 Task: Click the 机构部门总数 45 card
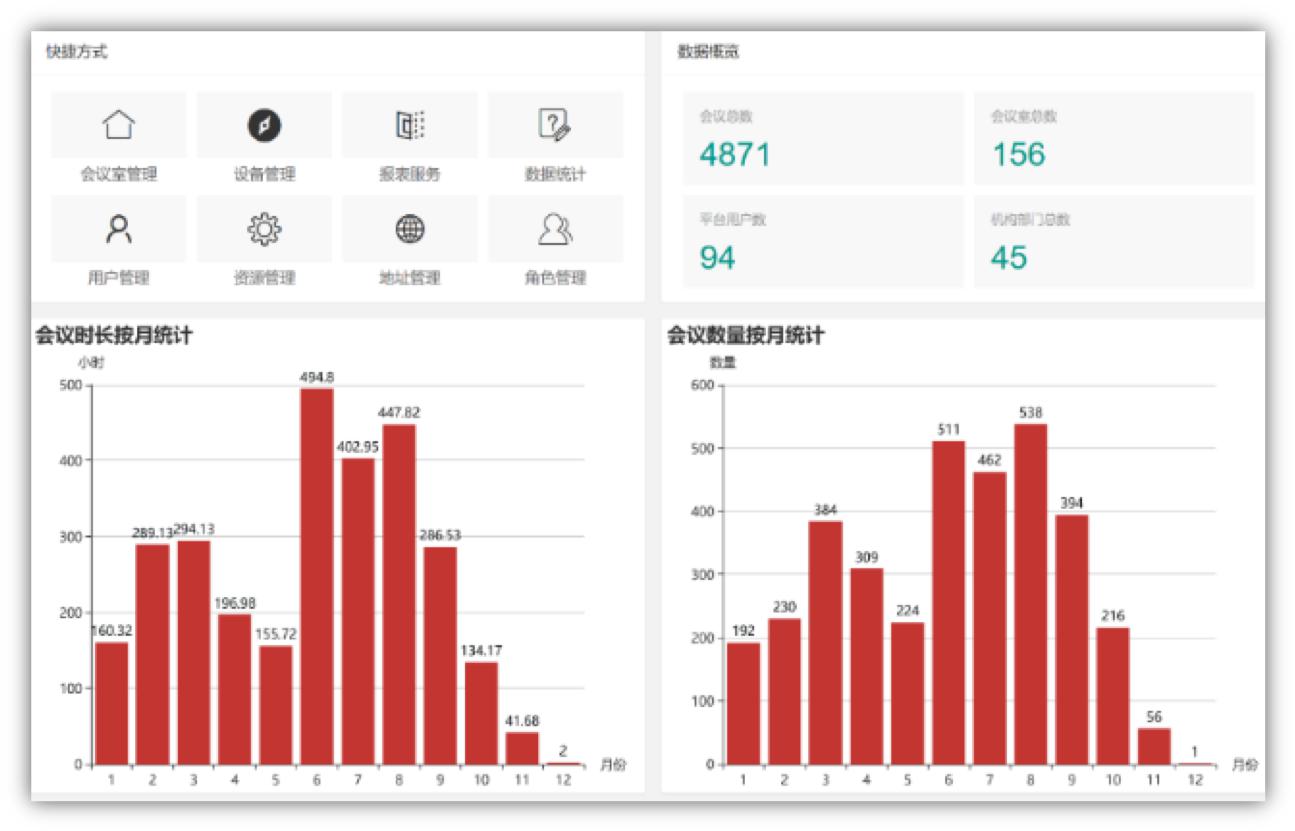(x=1113, y=242)
